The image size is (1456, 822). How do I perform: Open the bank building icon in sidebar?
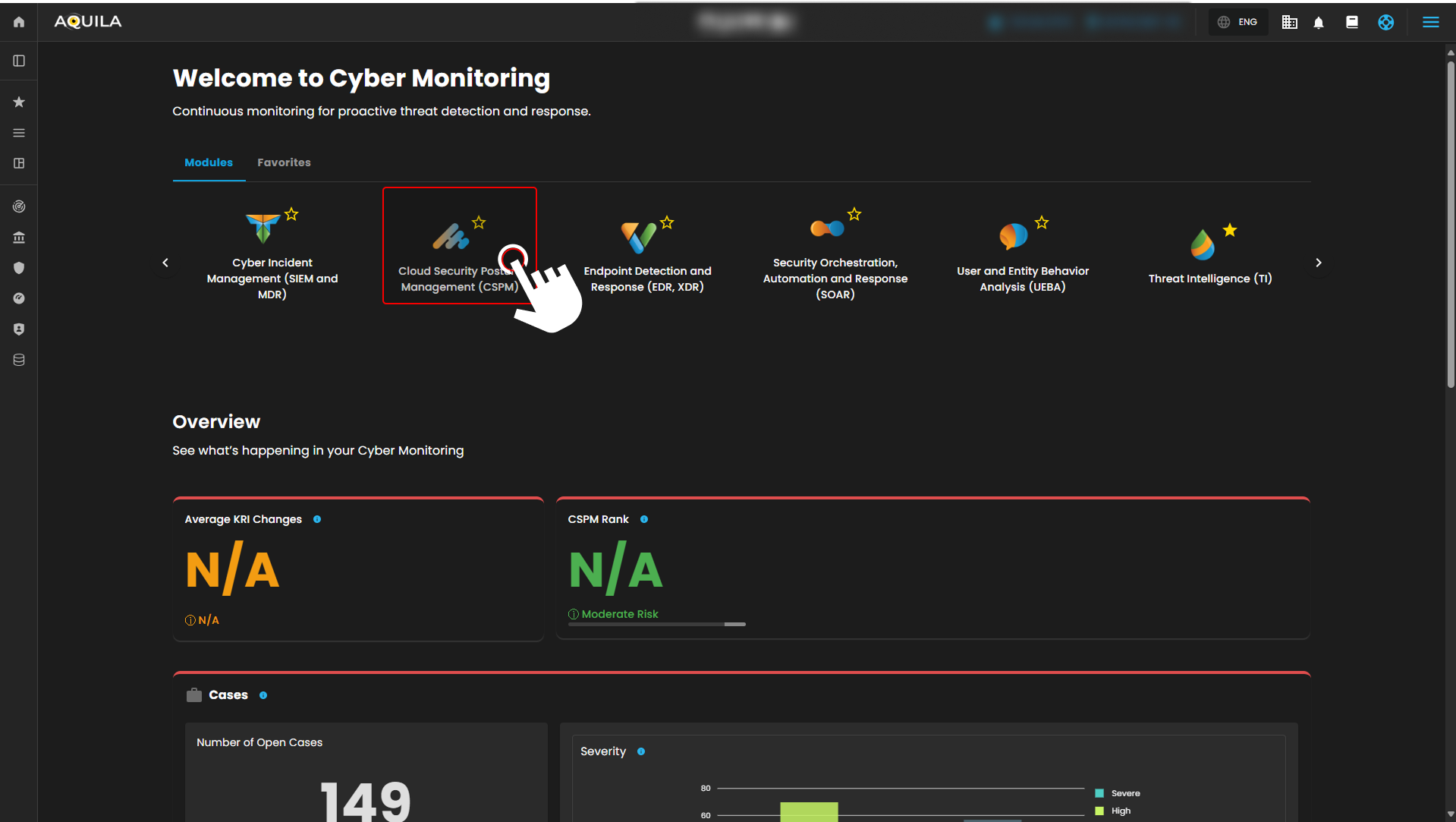point(19,238)
